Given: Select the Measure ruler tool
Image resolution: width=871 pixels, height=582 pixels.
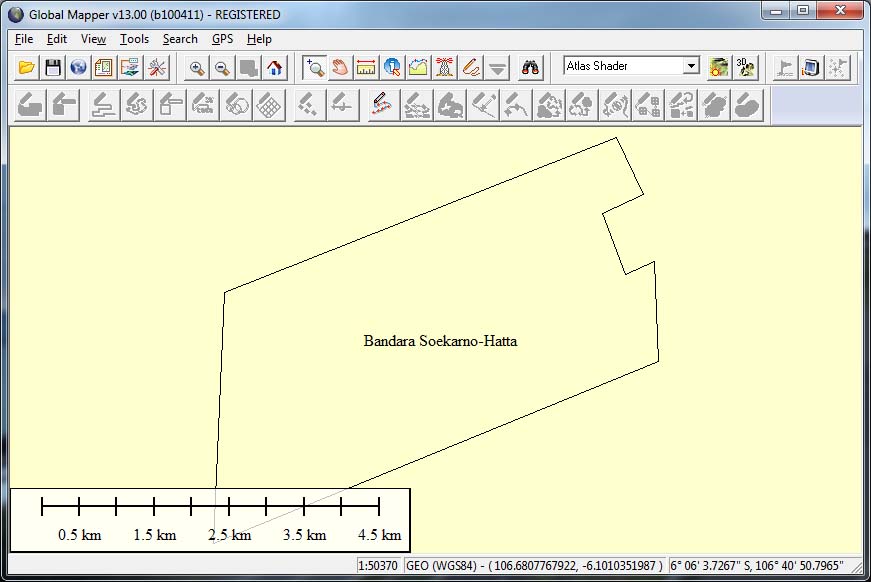Looking at the screenshot, I should tap(366, 68).
